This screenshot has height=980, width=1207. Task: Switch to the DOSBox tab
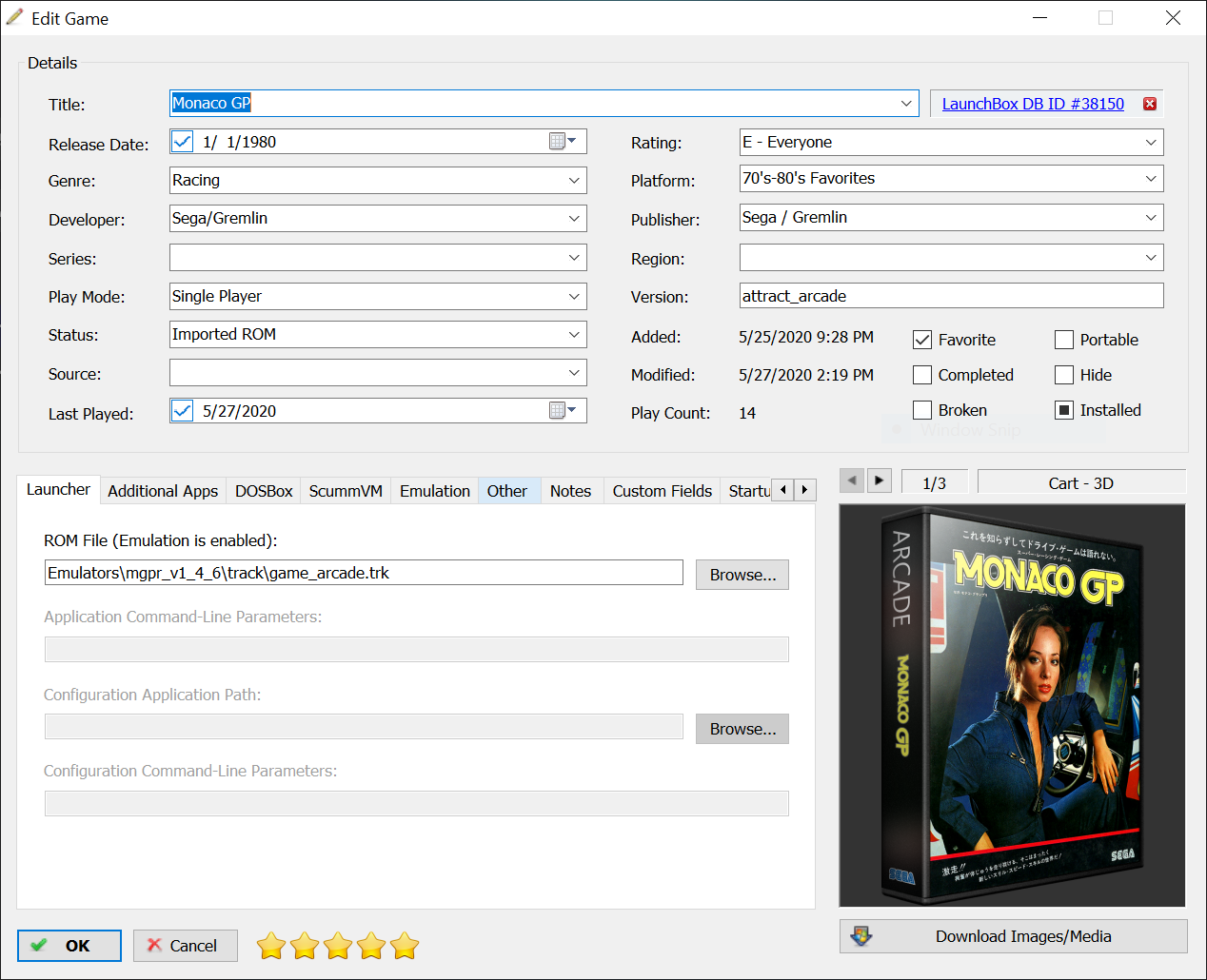[264, 491]
